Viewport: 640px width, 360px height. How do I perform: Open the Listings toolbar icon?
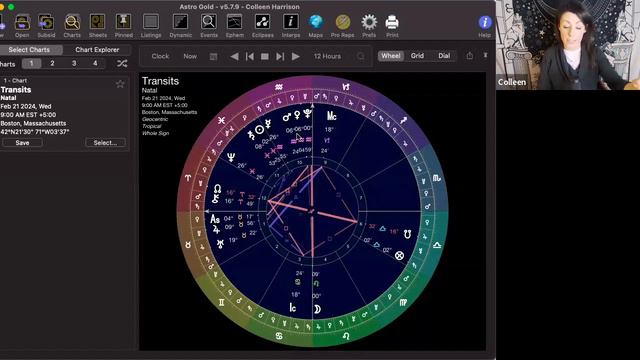coord(151,22)
